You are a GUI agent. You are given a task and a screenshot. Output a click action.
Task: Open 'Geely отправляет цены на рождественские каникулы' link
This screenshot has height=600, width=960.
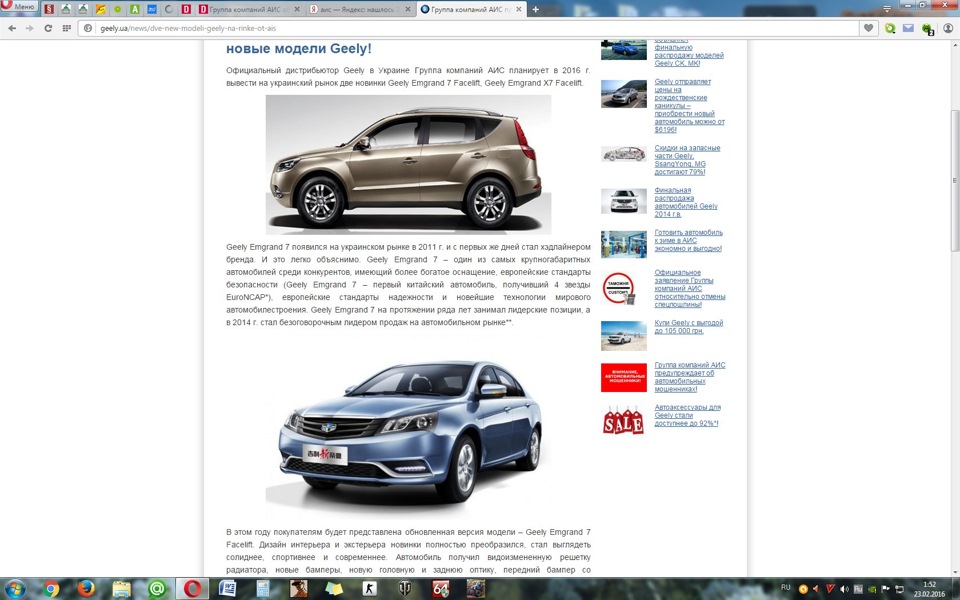689,105
